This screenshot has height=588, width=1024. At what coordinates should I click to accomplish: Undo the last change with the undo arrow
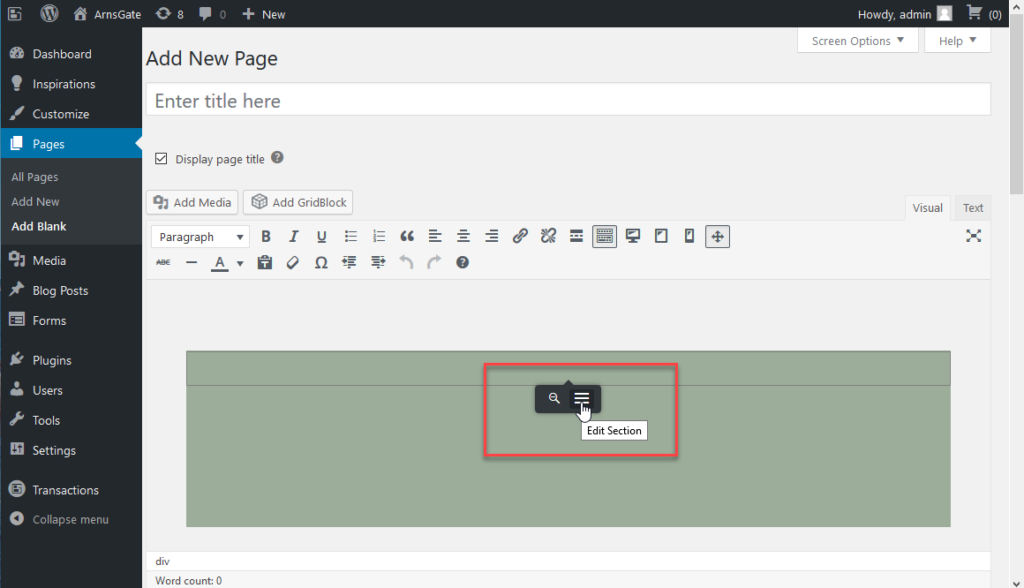(405, 262)
